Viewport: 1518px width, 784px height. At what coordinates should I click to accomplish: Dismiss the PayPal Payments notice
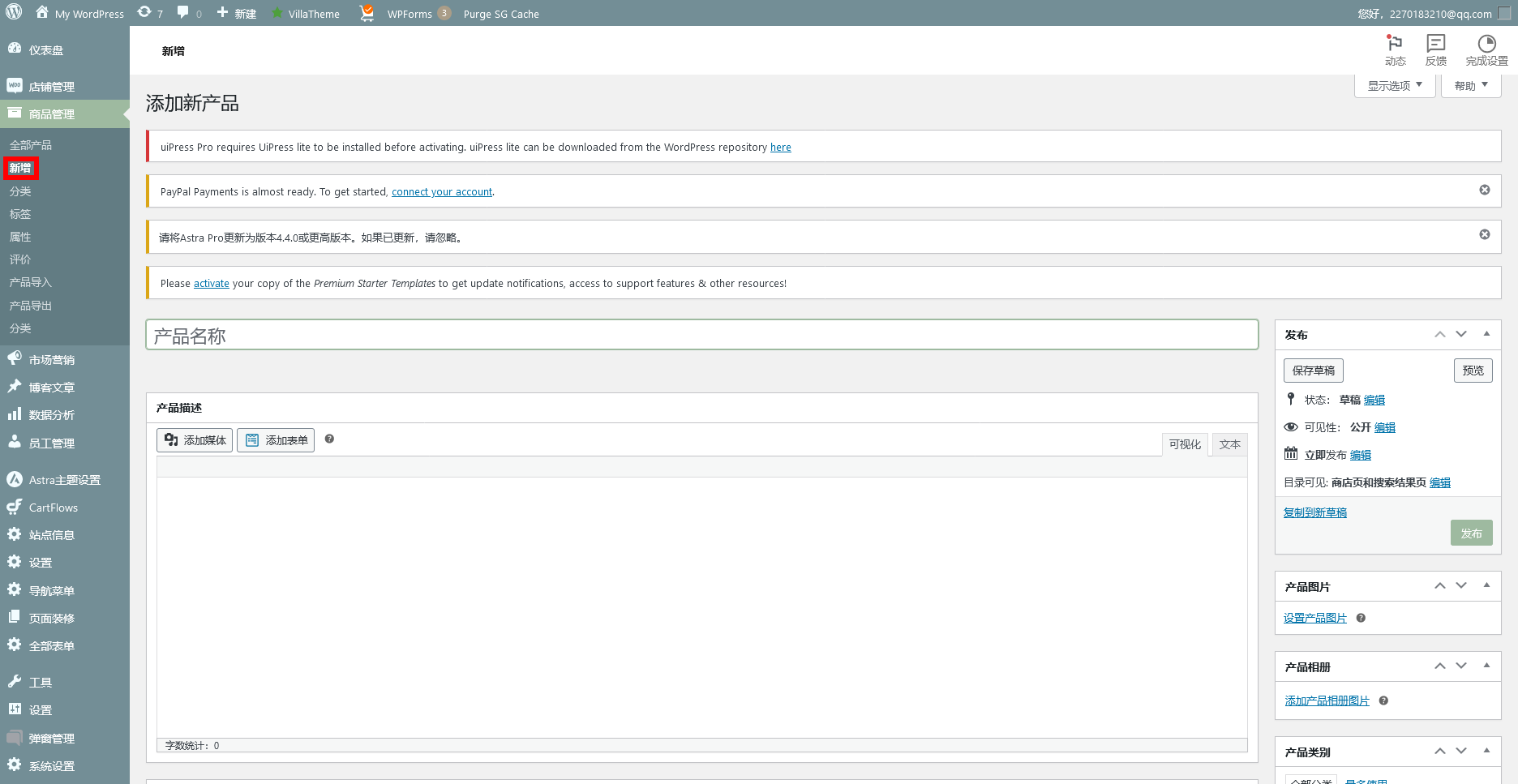tap(1485, 190)
